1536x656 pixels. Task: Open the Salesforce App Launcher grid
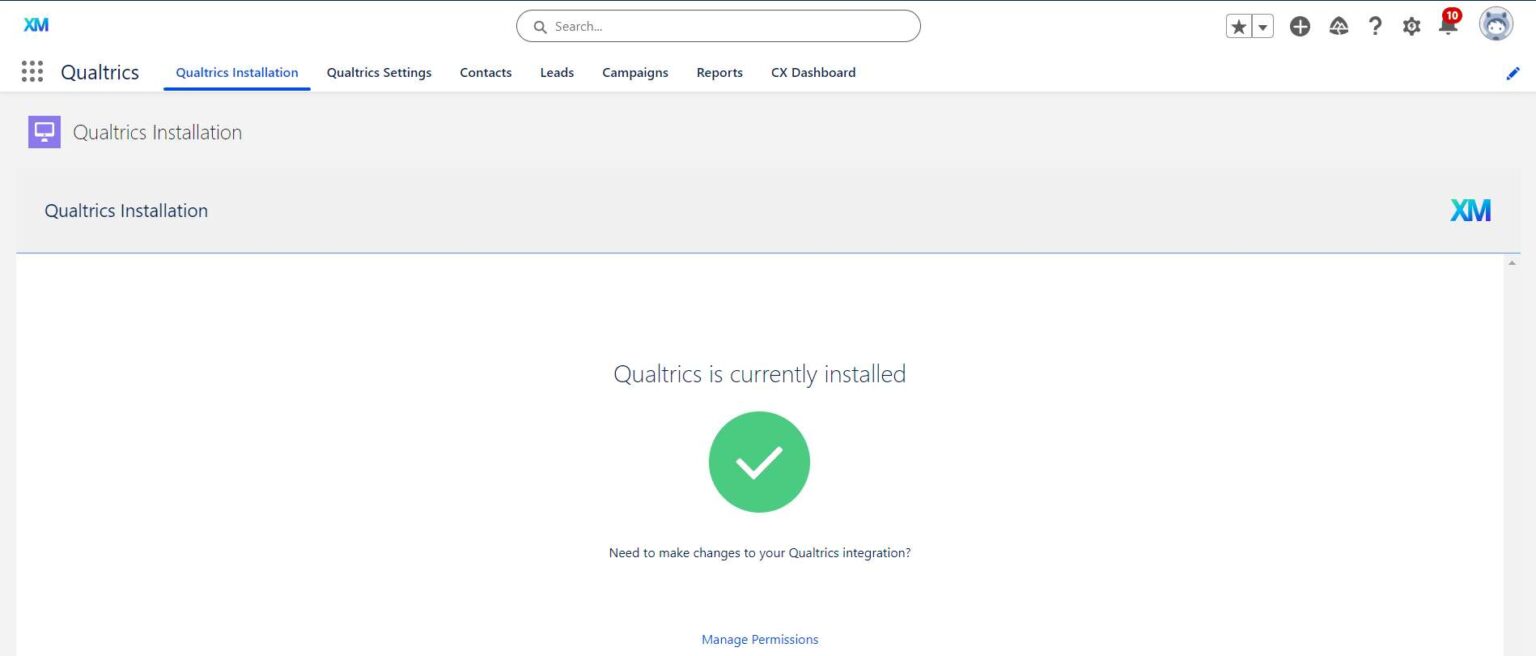tap(31, 71)
